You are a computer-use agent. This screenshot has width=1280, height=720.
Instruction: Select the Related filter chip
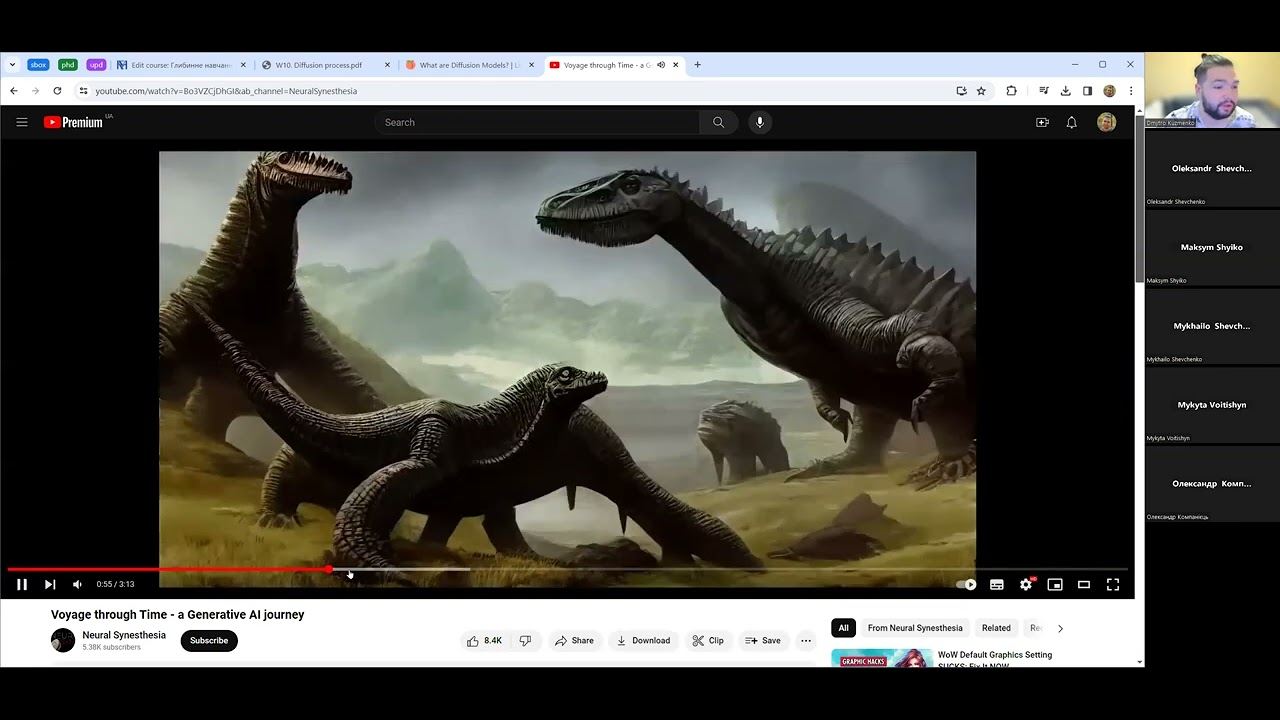pyautogui.click(x=996, y=628)
